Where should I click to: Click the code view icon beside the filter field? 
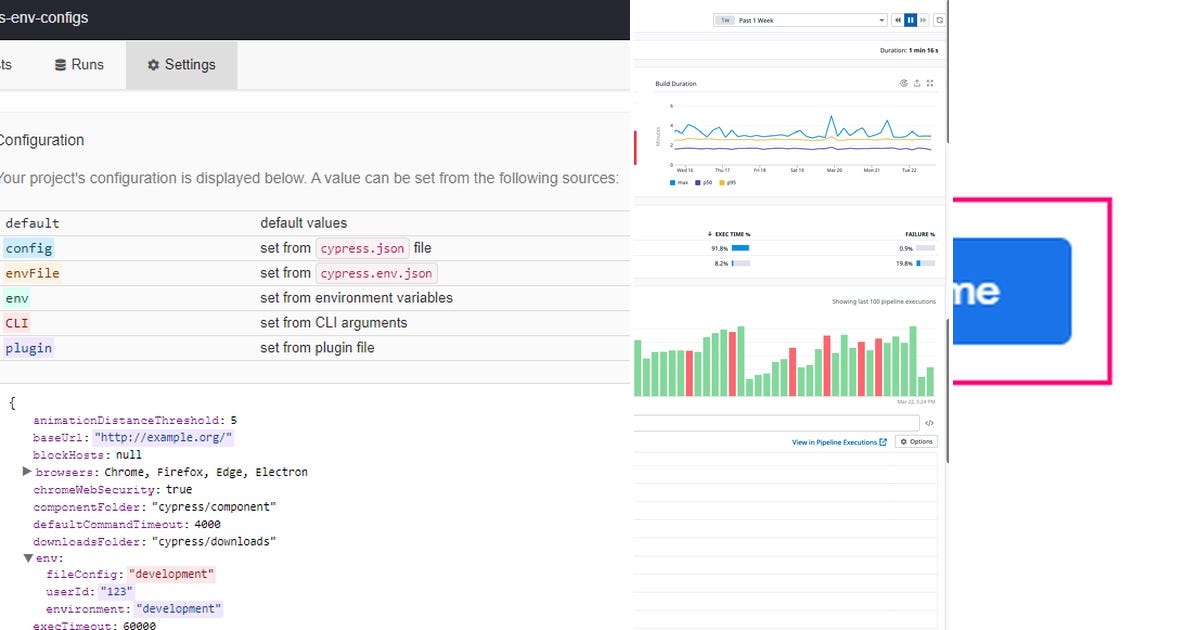(x=930, y=422)
